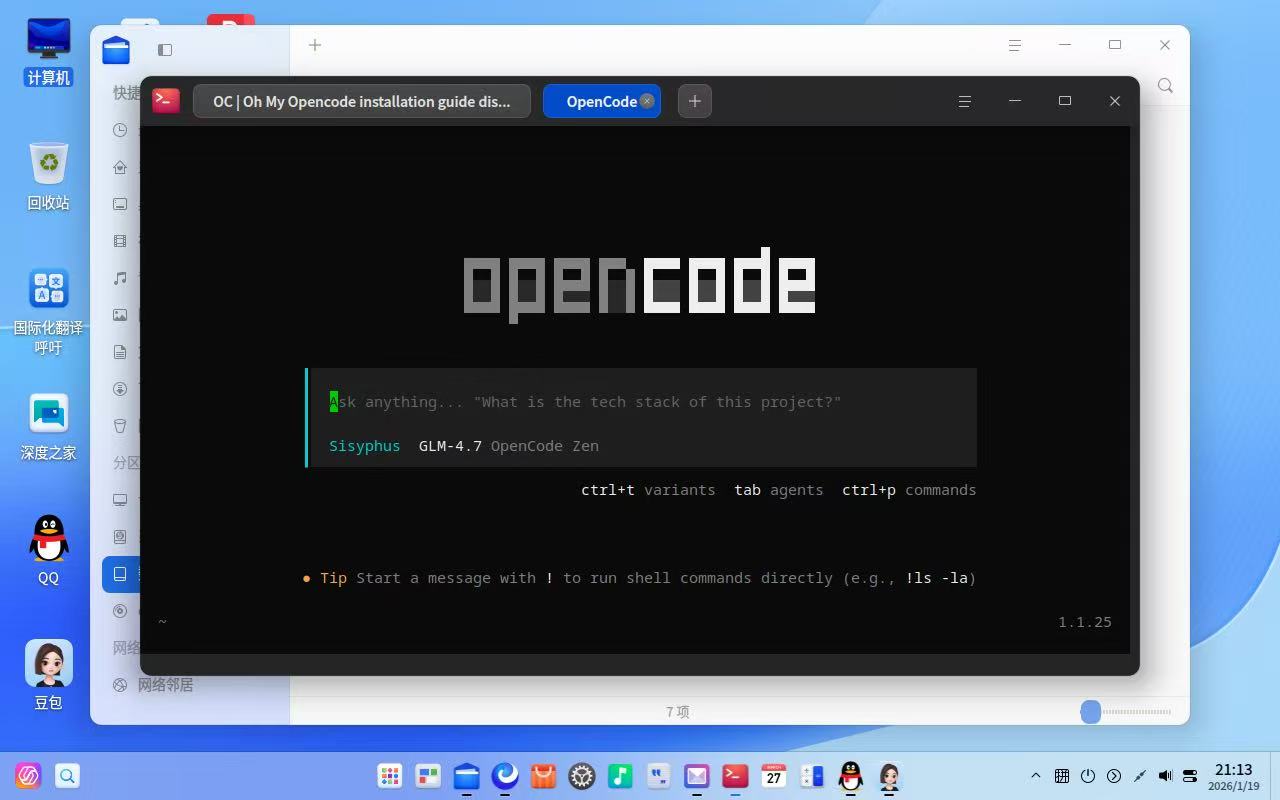Open the Calendar app showing 27
Viewport: 1280px width, 800px height.
[x=772, y=776]
